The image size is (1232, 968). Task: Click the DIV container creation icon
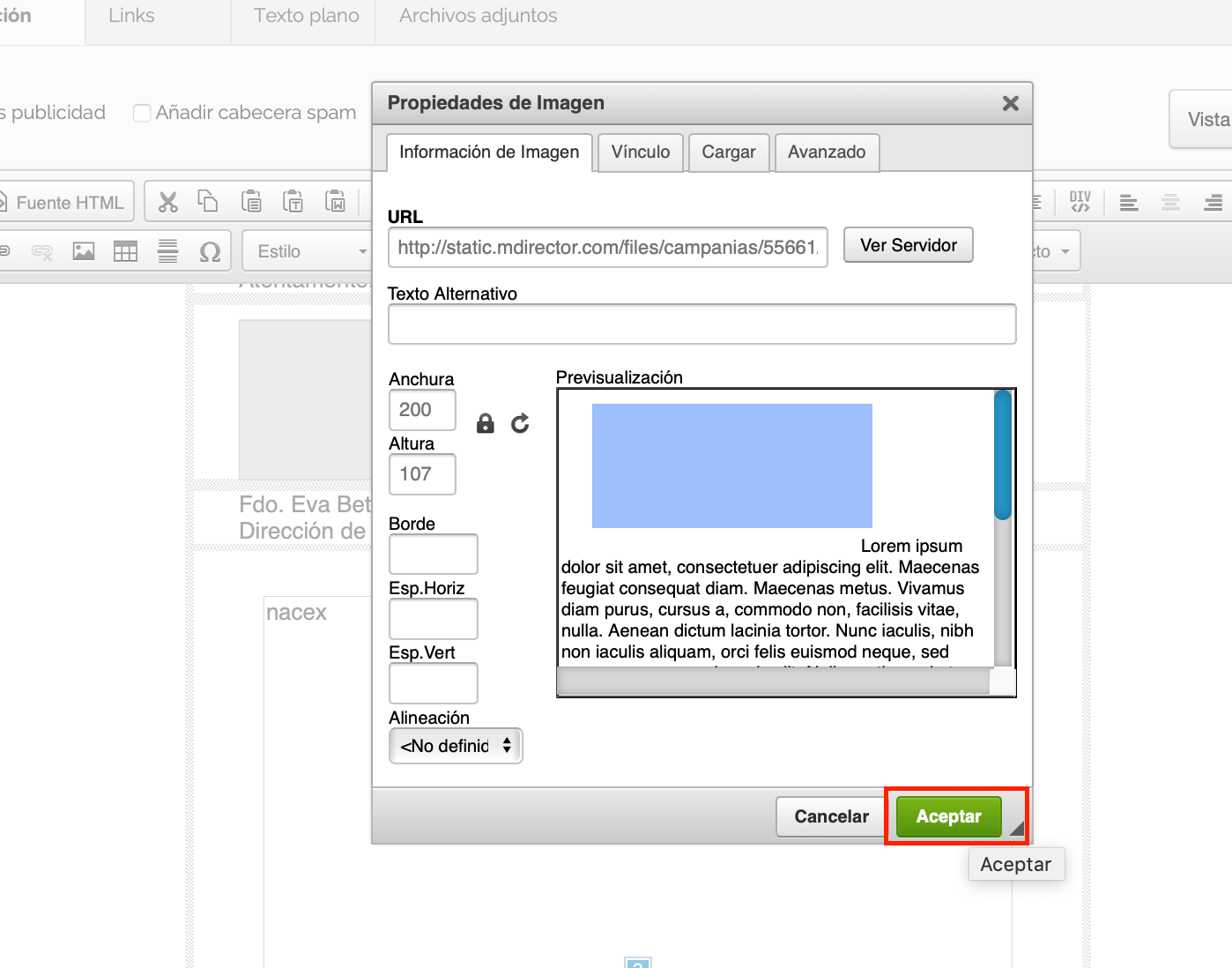(1080, 202)
